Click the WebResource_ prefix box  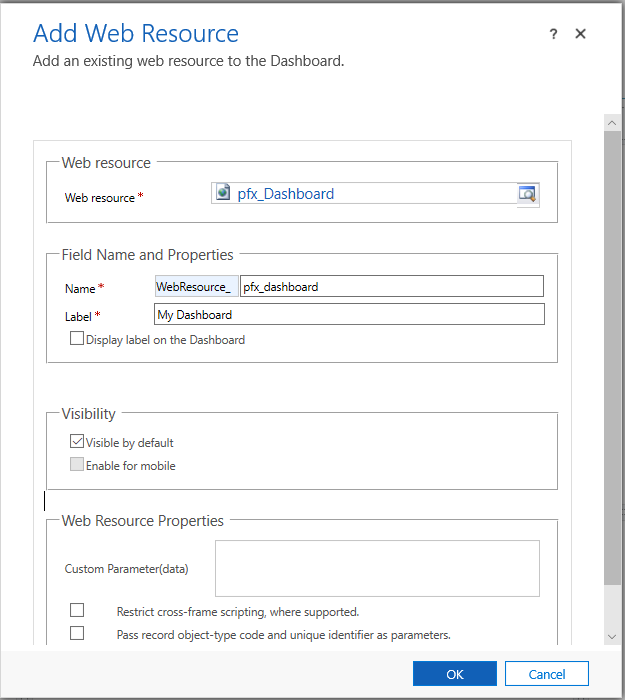pyautogui.click(x=196, y=287)
